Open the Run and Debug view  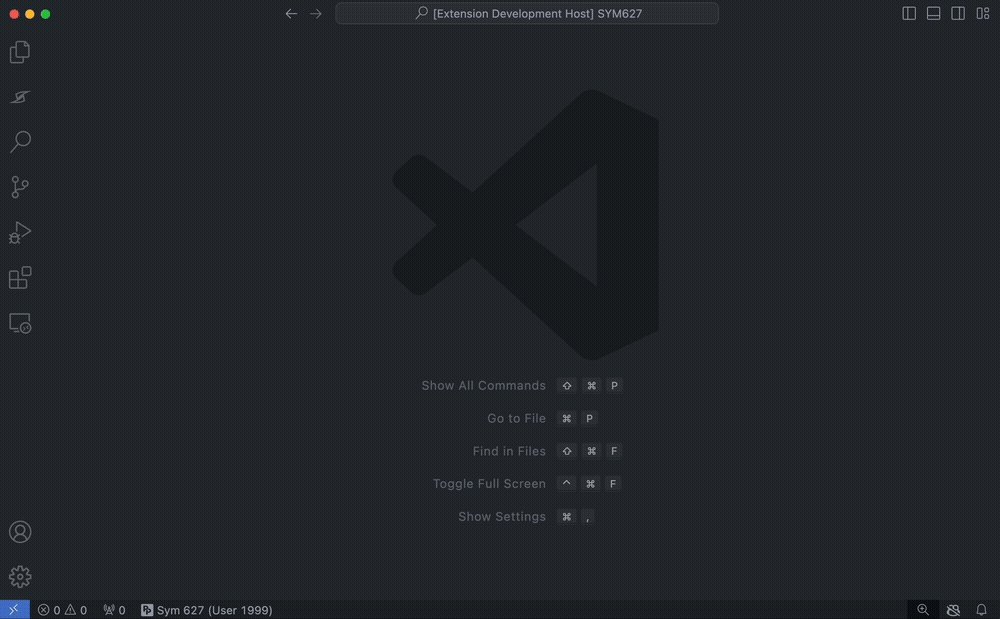(x=20, y=233)
